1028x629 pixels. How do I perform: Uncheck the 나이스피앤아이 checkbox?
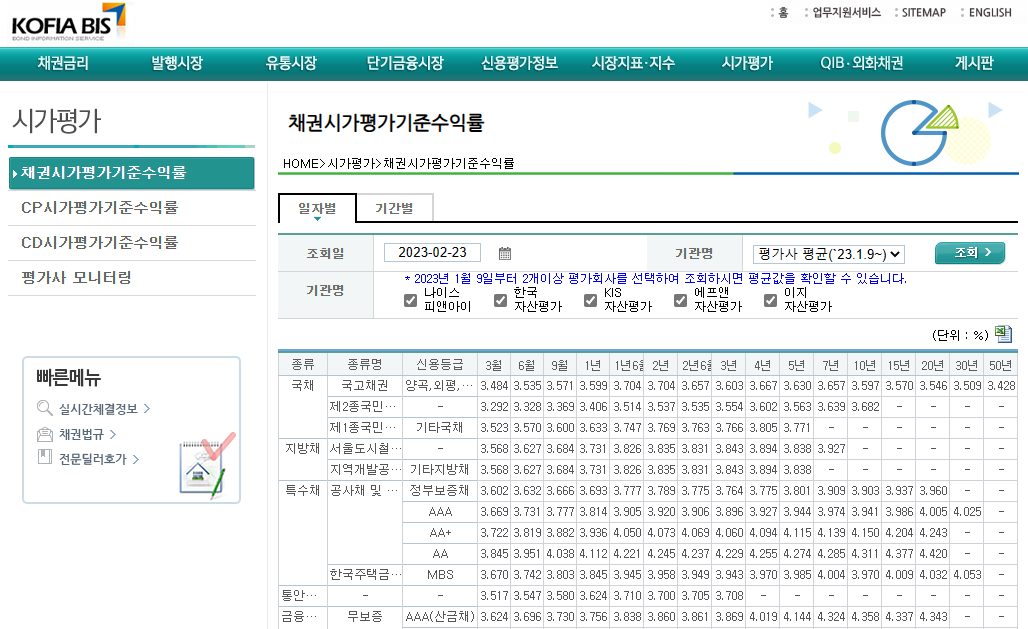pyautogui.click(x=408, y=300)
